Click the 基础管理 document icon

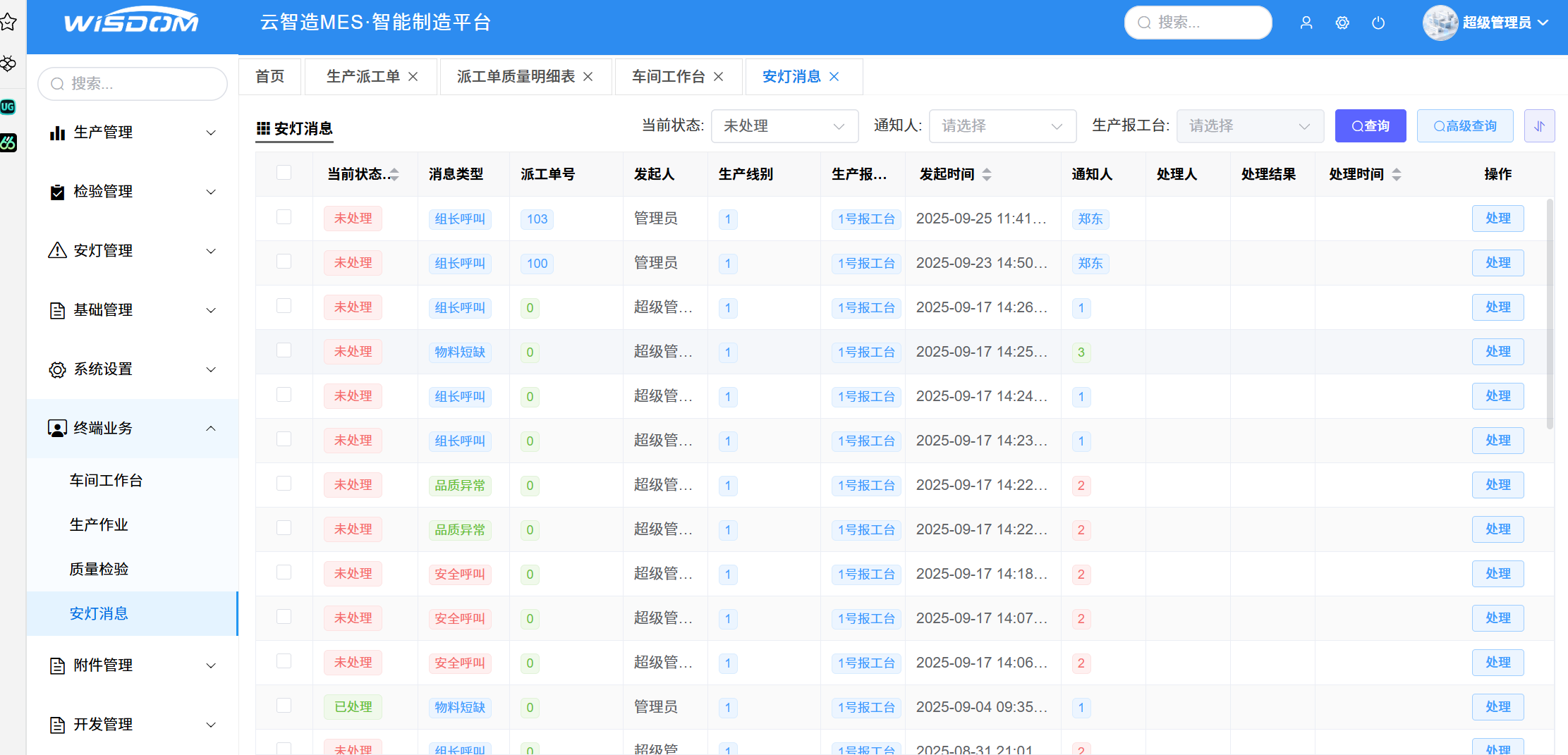click(x=57, y=310)
